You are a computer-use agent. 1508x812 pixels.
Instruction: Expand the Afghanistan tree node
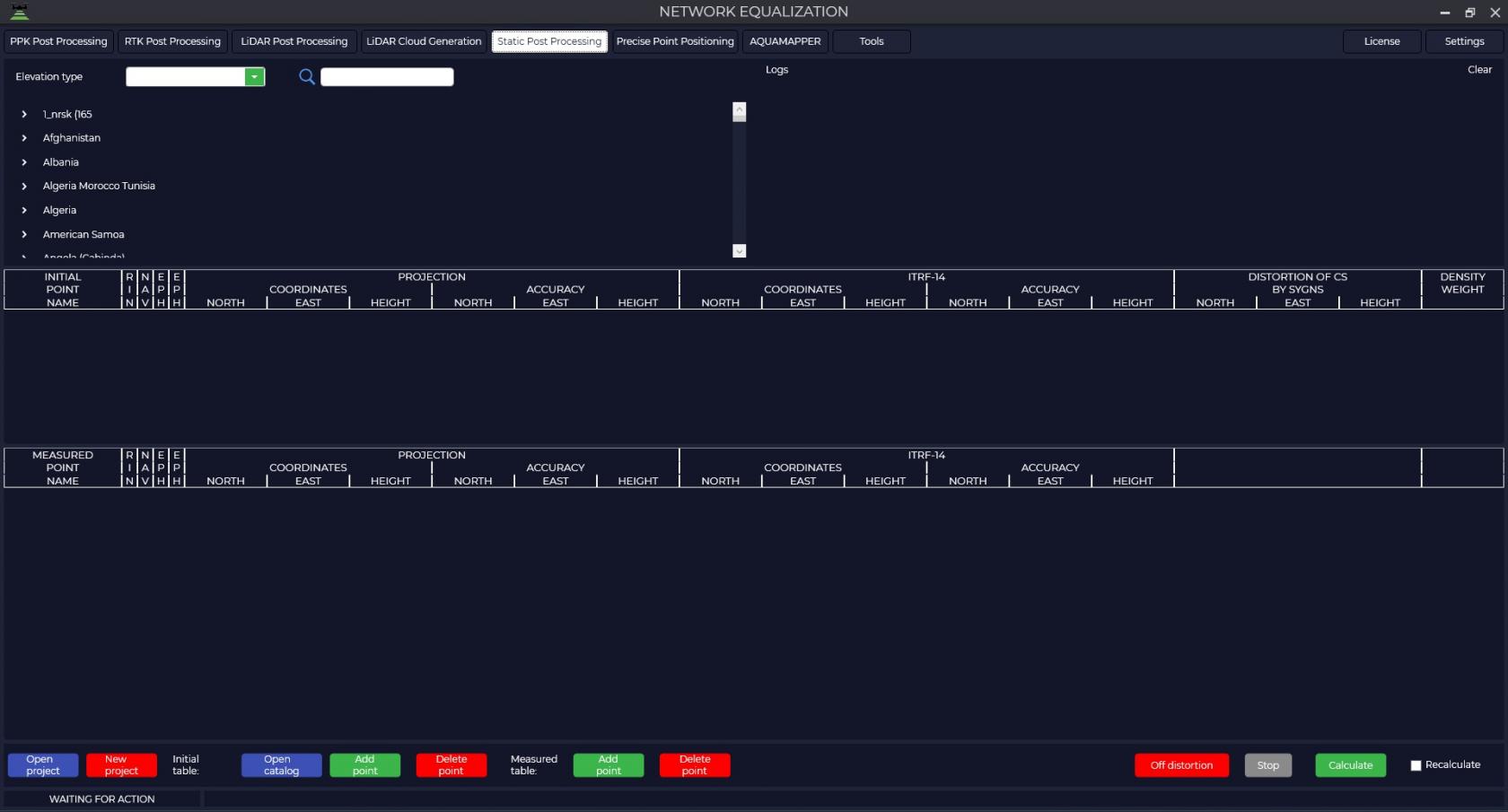(x=24, y=138)
